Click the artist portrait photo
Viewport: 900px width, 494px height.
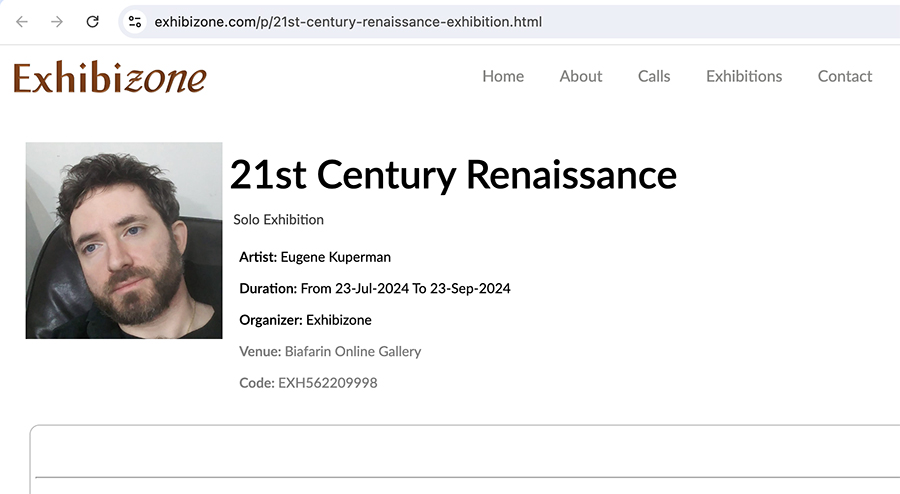point(124,240)
